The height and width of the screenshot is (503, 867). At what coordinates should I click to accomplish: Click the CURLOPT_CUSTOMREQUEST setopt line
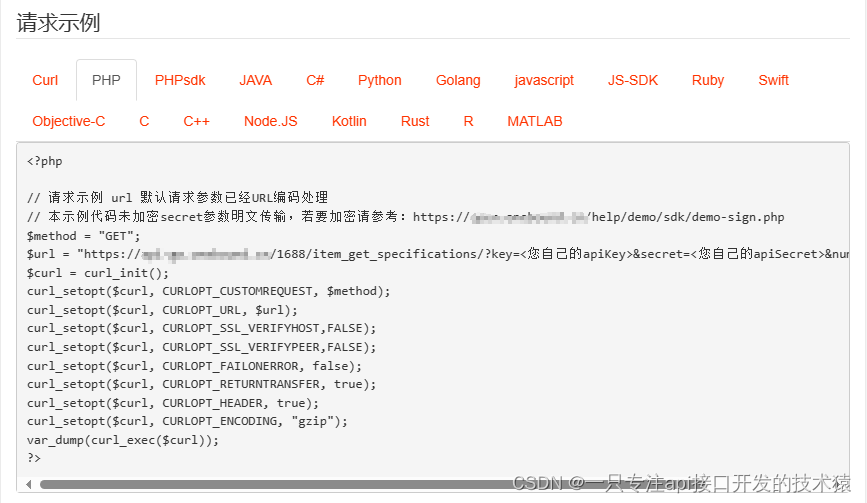(x=208, y=291)
